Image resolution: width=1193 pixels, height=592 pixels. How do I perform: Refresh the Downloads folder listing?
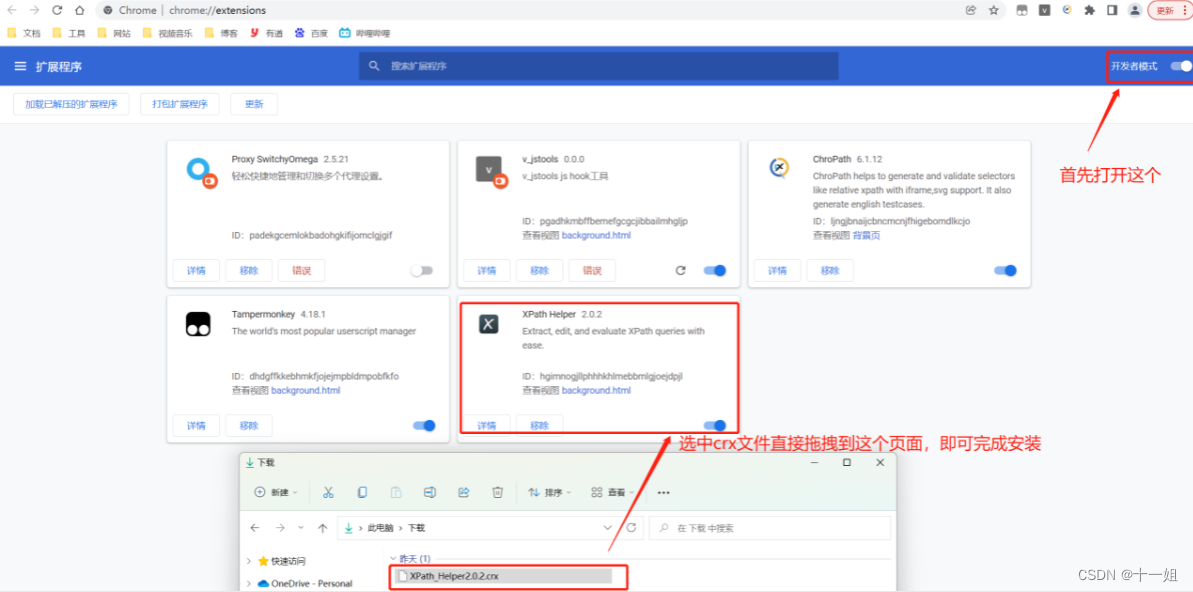click(631, 527)
